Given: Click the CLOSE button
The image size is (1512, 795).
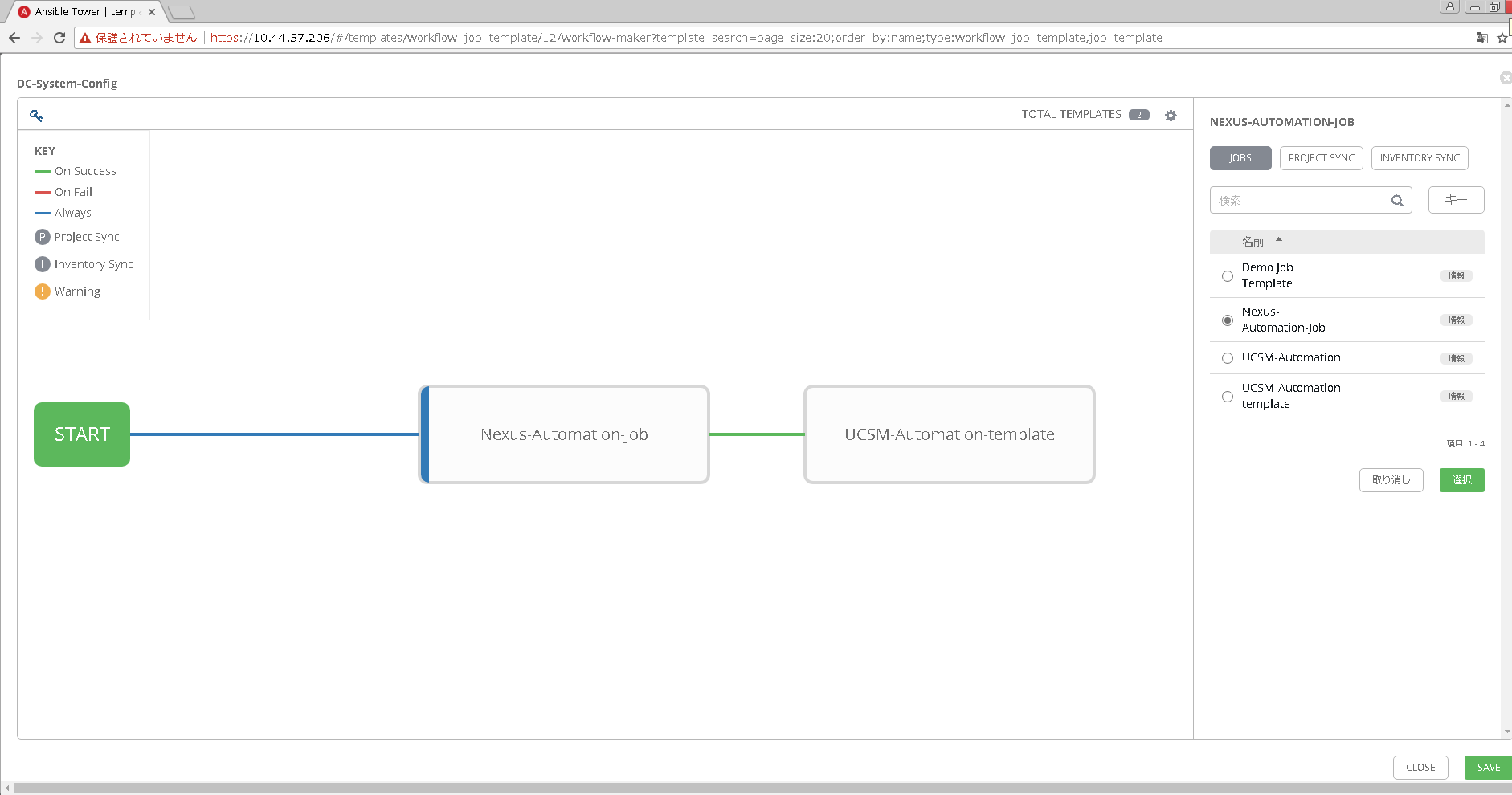Looking at the screenshot, I should click(1420, 768).
